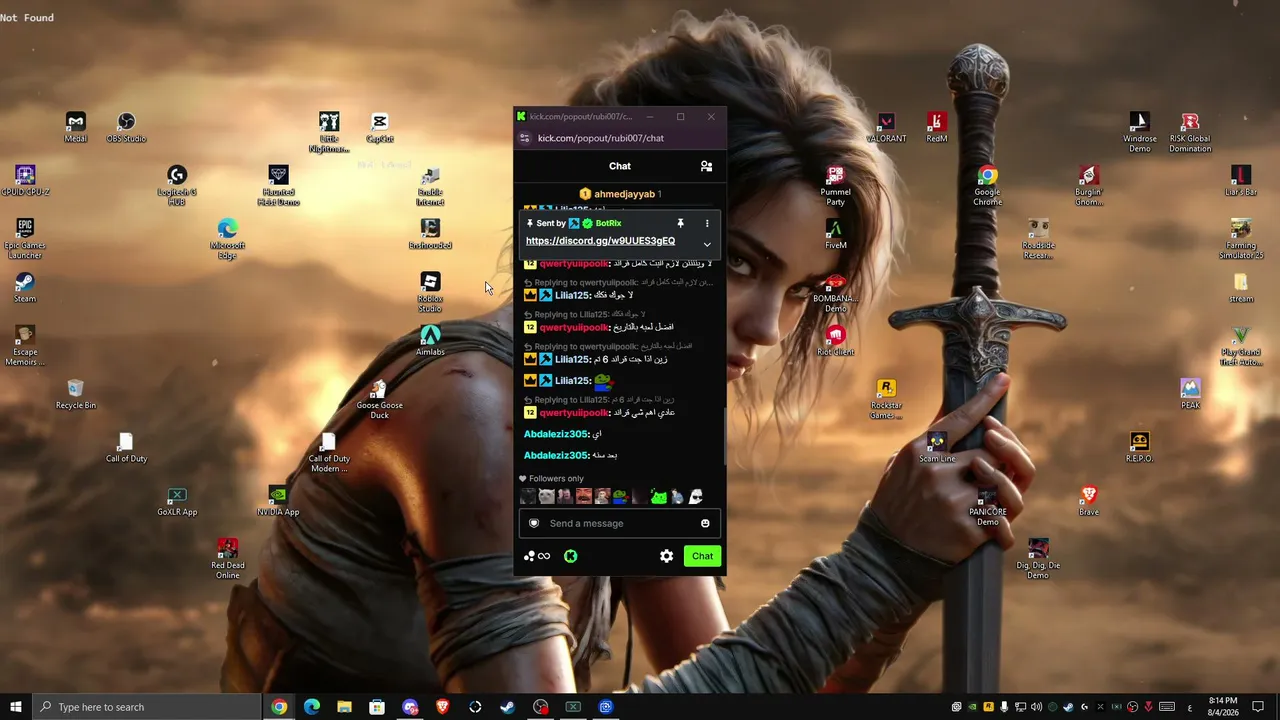Select the Liar's Bar desktop icon
Image resolution: width=1280 pixels, height=720 pixels.
point(1240,181)
